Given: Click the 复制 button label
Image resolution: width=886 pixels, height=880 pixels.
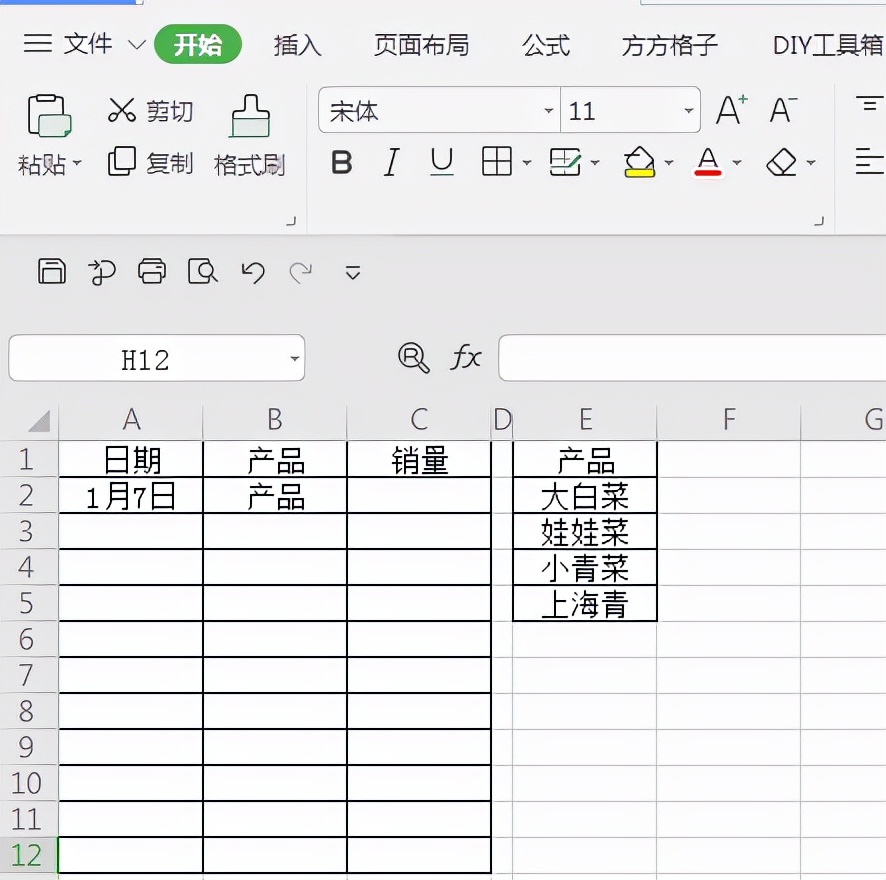Looking at the screenshot, I should click(x=170, y=163).
